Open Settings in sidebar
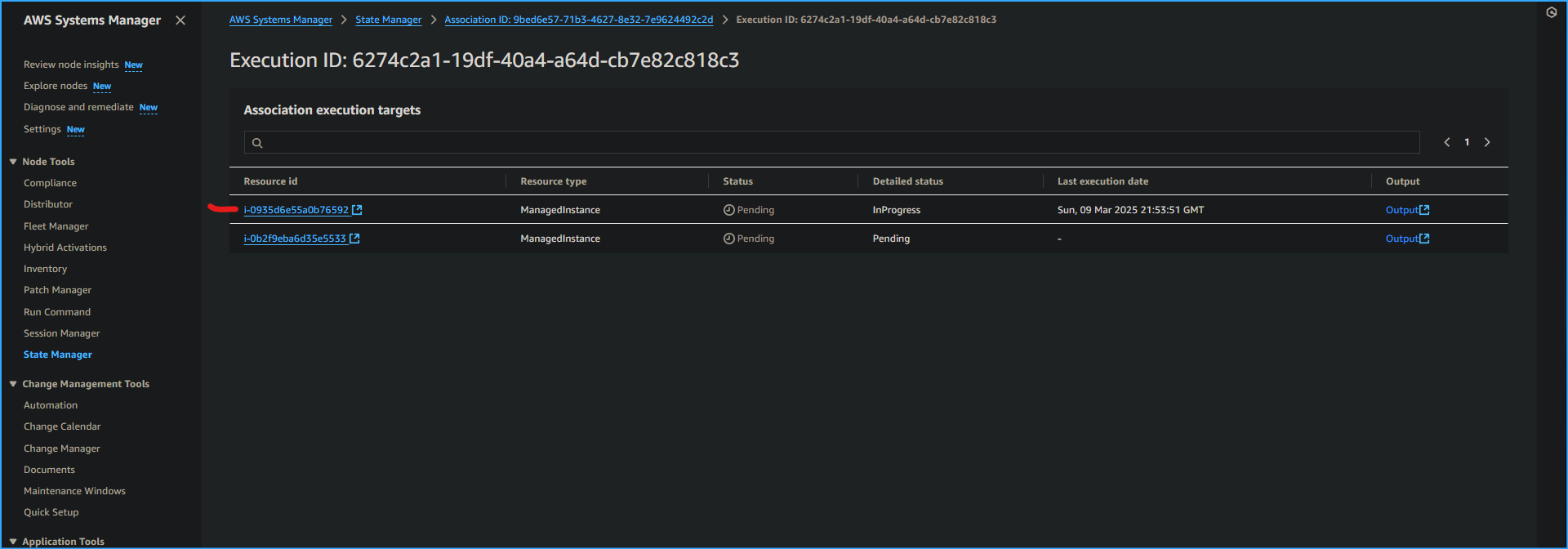Image resolution: width=1568 pixels, height=549 pixels. click(x=42, y=129)
